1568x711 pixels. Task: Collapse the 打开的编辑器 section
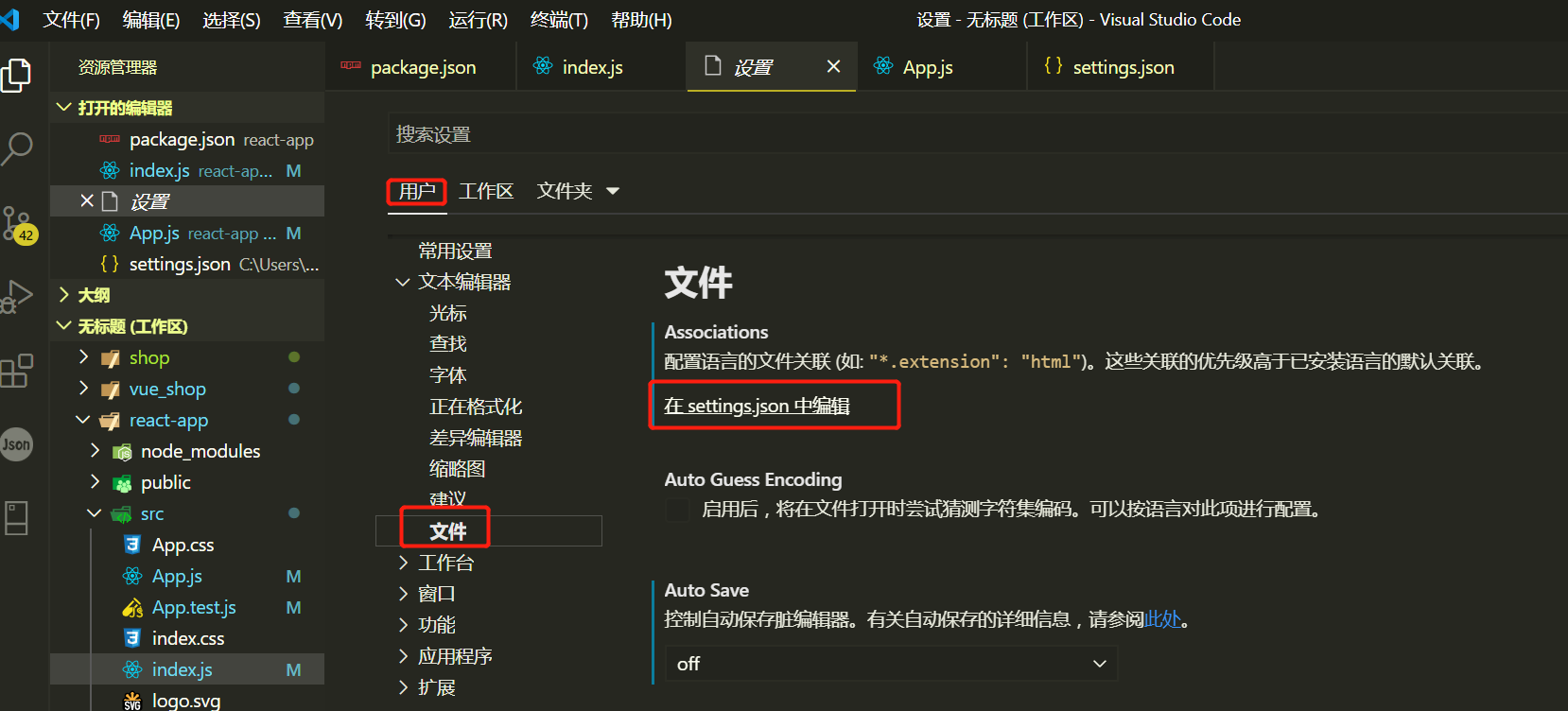[64, 107]
